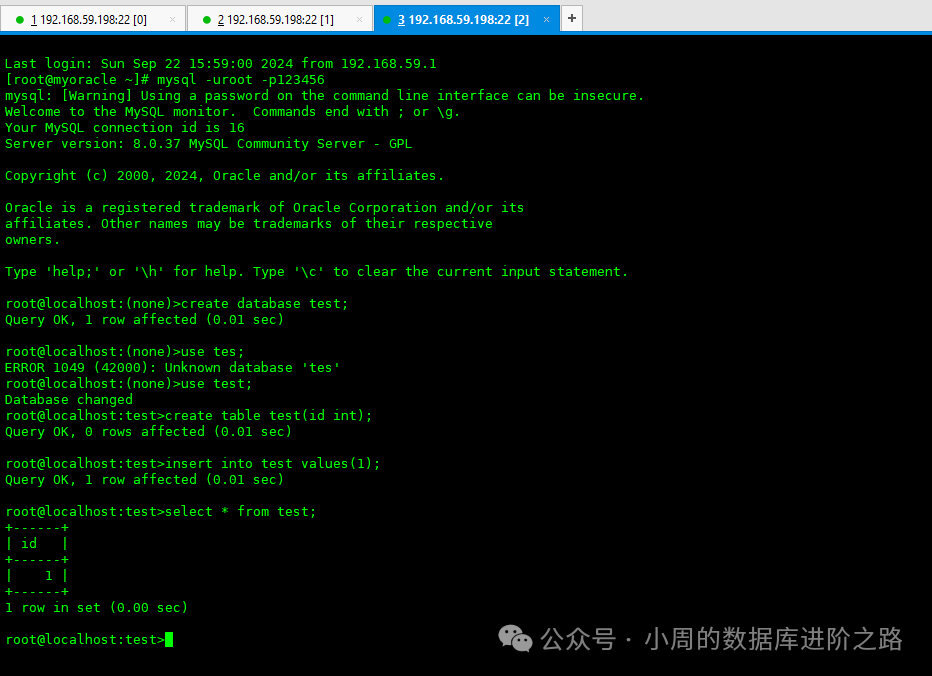This screenshot has width=932, height=676.
Task: Click "ERROR 1049 (42000): Unknown database" line
Action: (x=172, y=368)
